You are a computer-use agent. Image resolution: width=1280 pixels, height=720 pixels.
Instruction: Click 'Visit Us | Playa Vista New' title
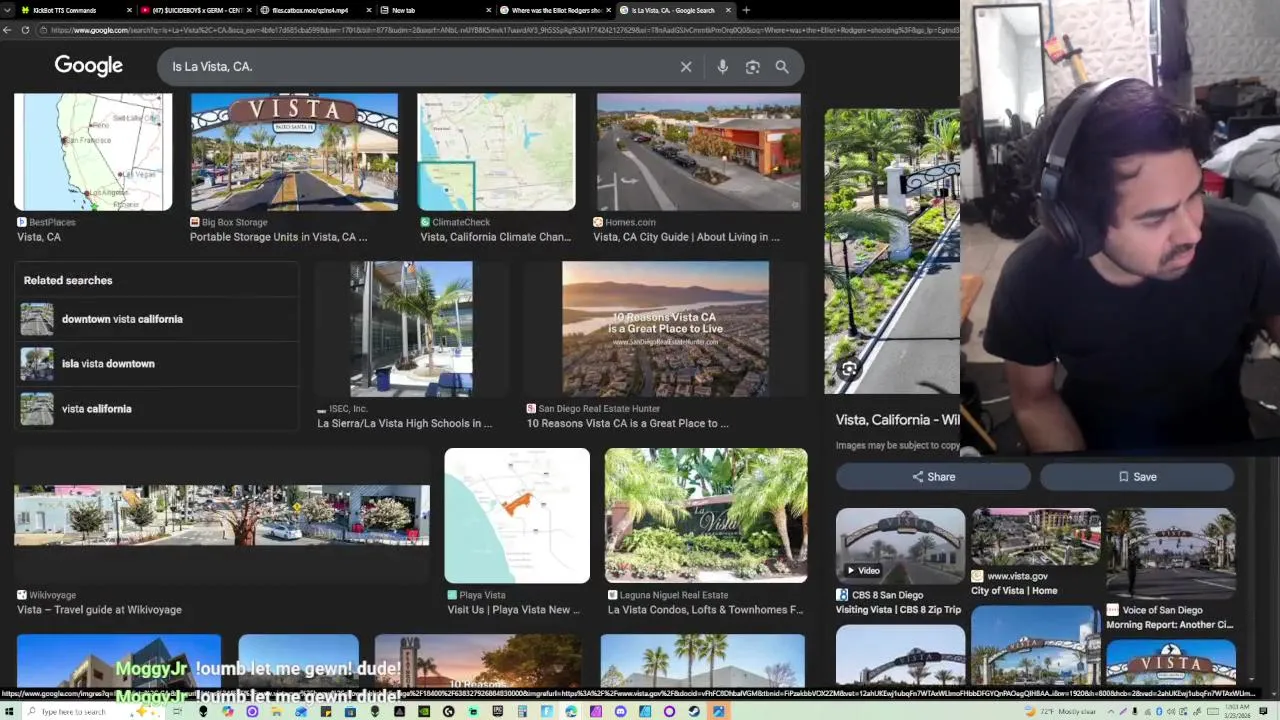513,610
